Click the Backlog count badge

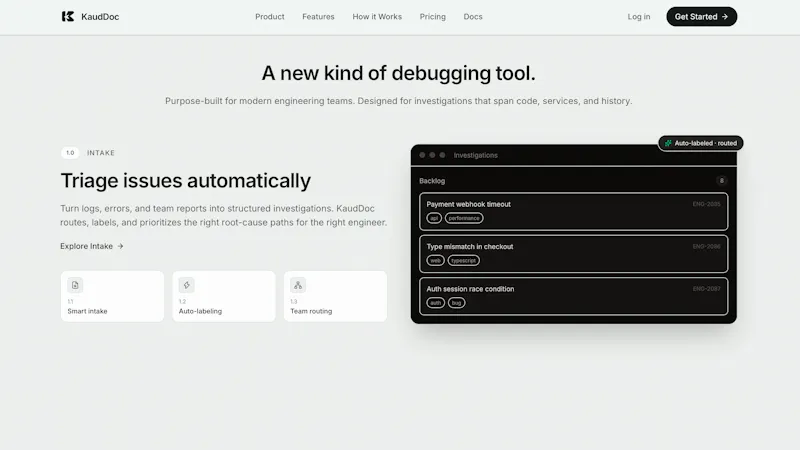(x=721, y=181)
